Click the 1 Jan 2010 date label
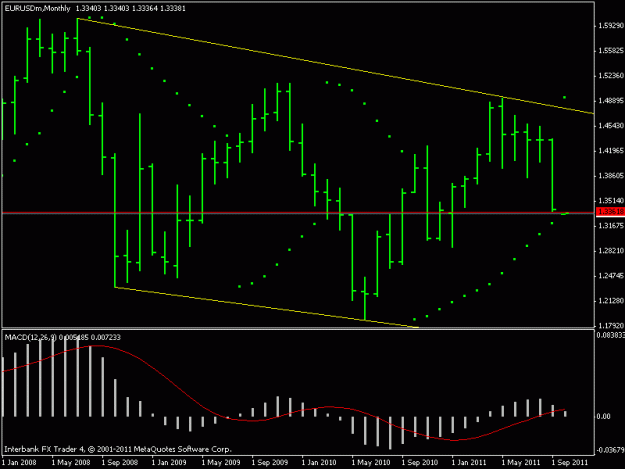This screenshot has height=469, width=625. coord(319,463)
